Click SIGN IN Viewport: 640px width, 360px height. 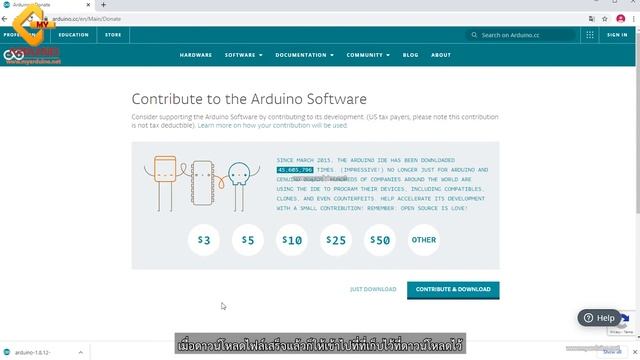[617, 35]
